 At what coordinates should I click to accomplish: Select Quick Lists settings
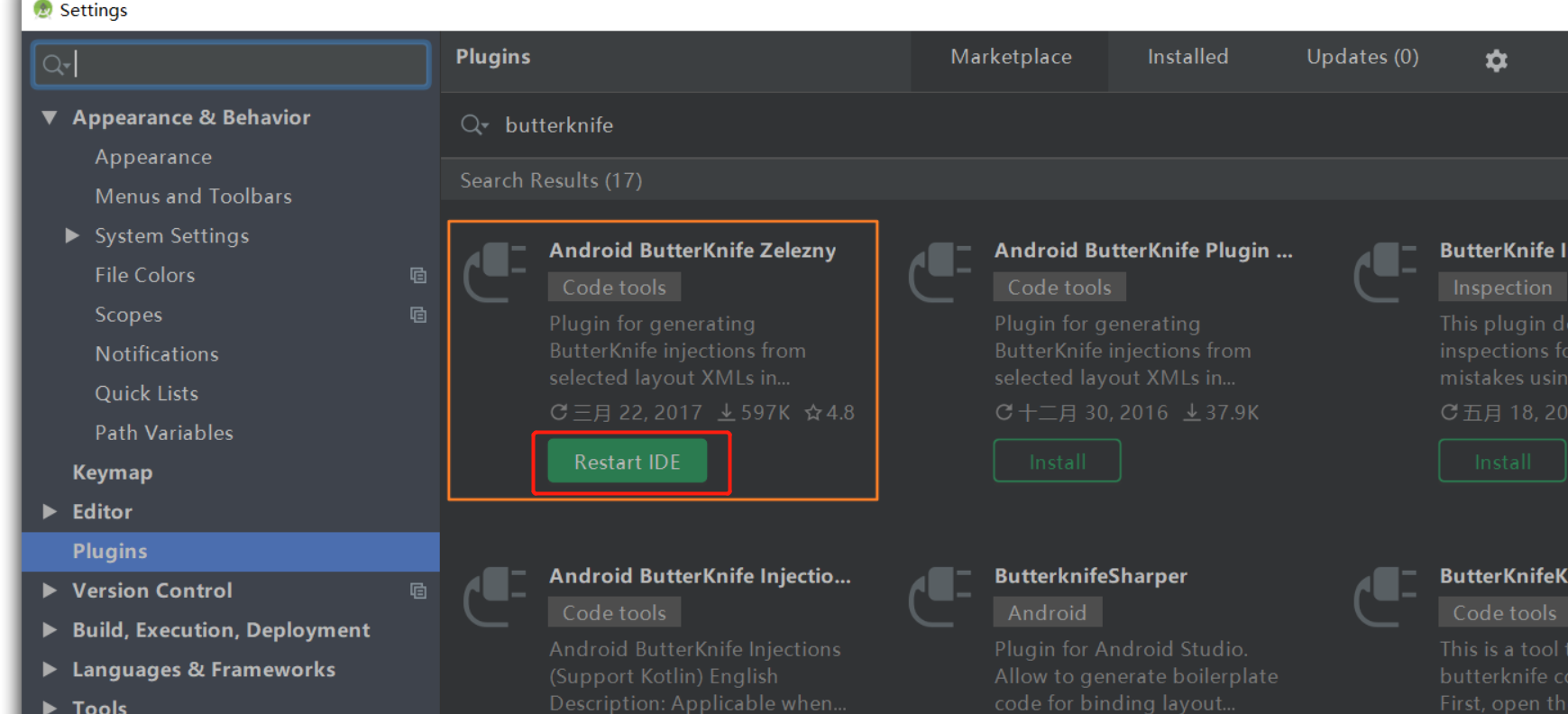(146, 394)
